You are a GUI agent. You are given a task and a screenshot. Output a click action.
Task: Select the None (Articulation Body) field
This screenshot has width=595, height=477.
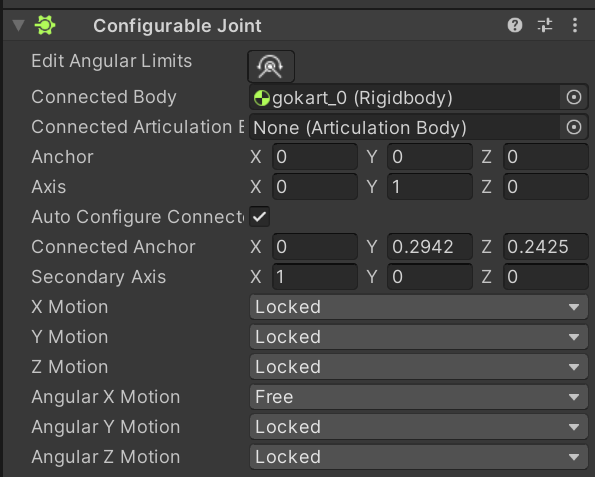tap(405, 127)
